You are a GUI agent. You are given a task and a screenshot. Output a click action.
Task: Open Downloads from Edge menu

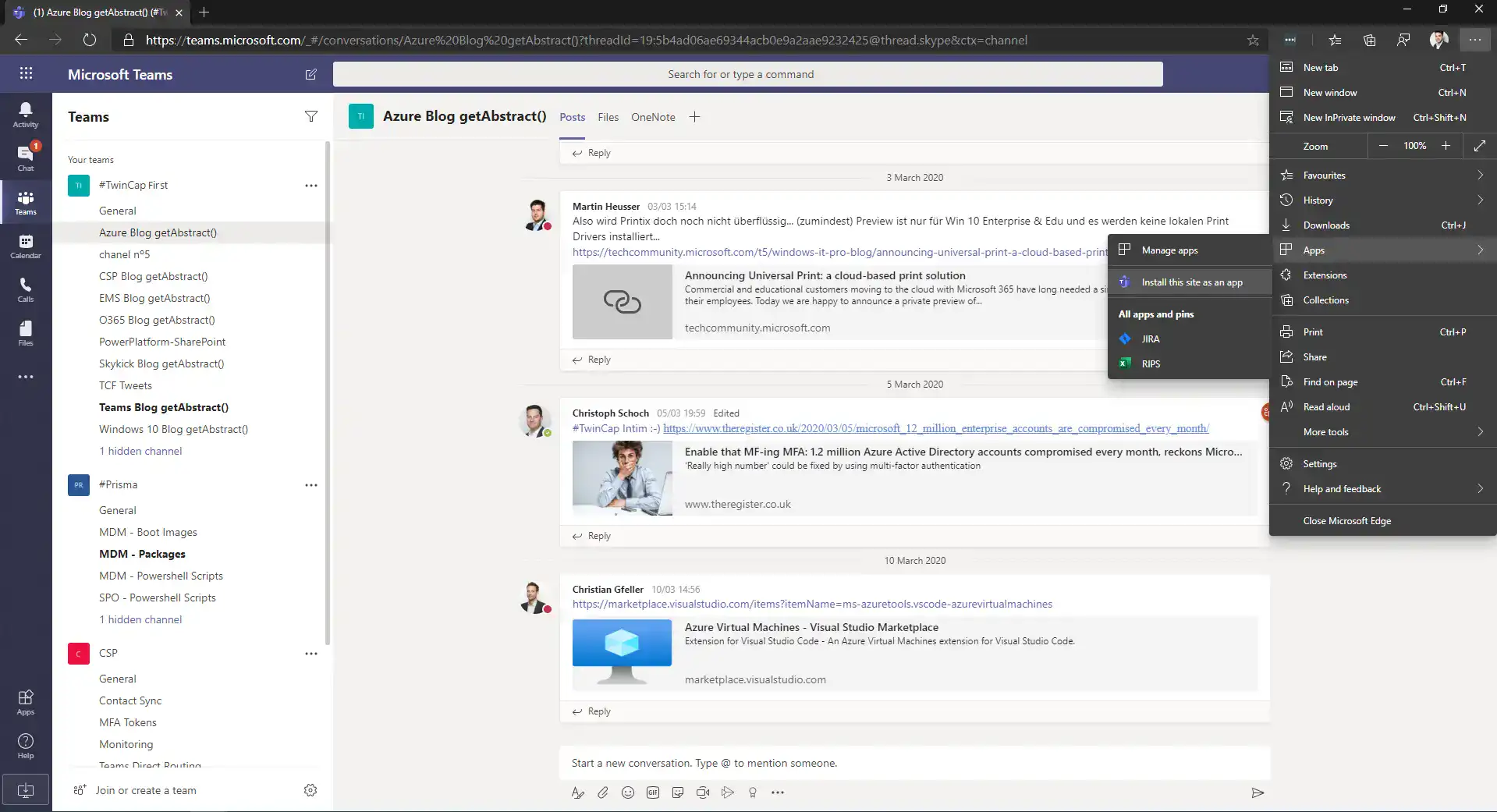pyautogui.click(x=1383, y=225)
